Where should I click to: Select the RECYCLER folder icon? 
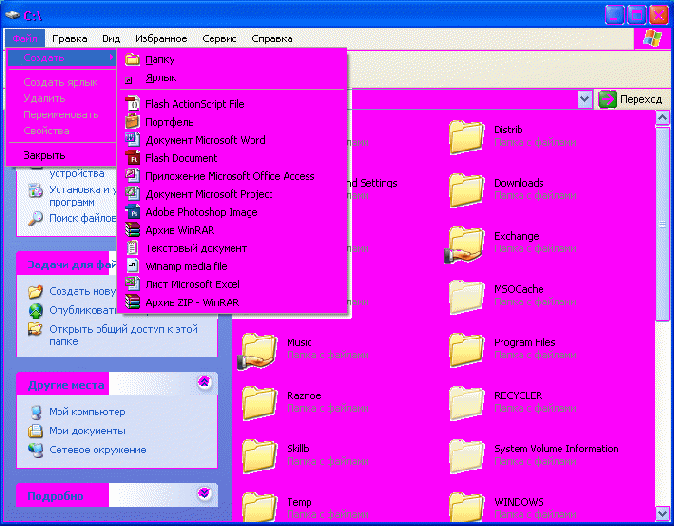(x=466, y=403)
